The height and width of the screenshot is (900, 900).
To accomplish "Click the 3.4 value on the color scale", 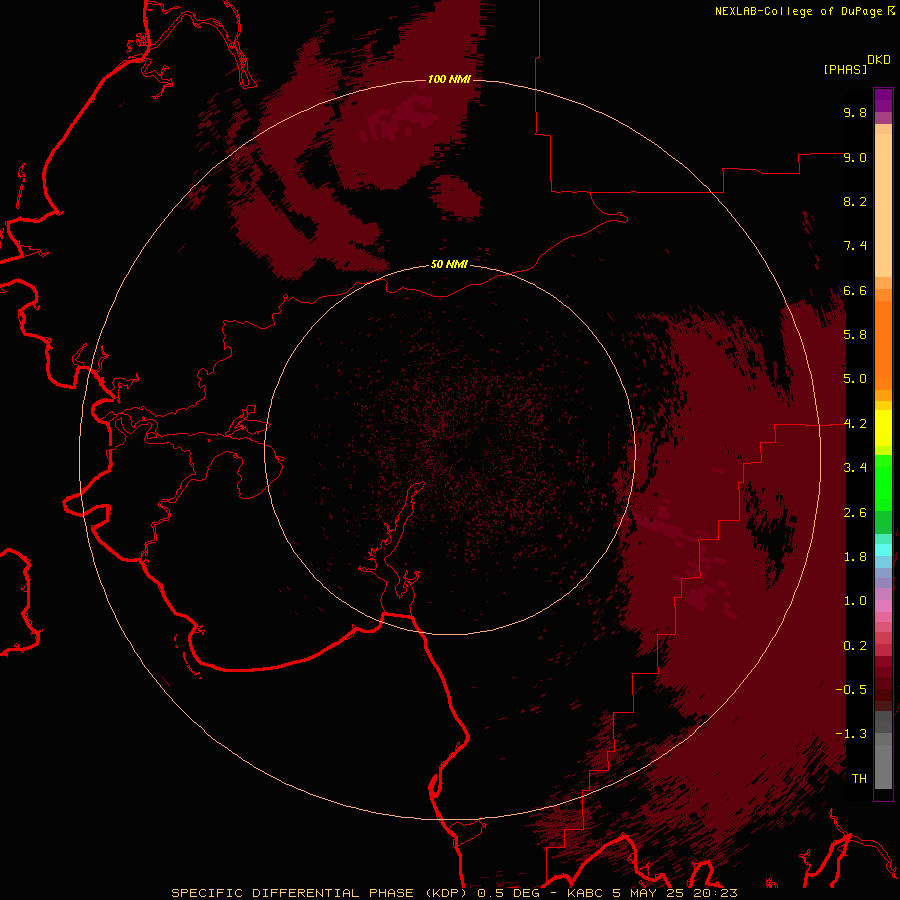I will click(855, 468).
